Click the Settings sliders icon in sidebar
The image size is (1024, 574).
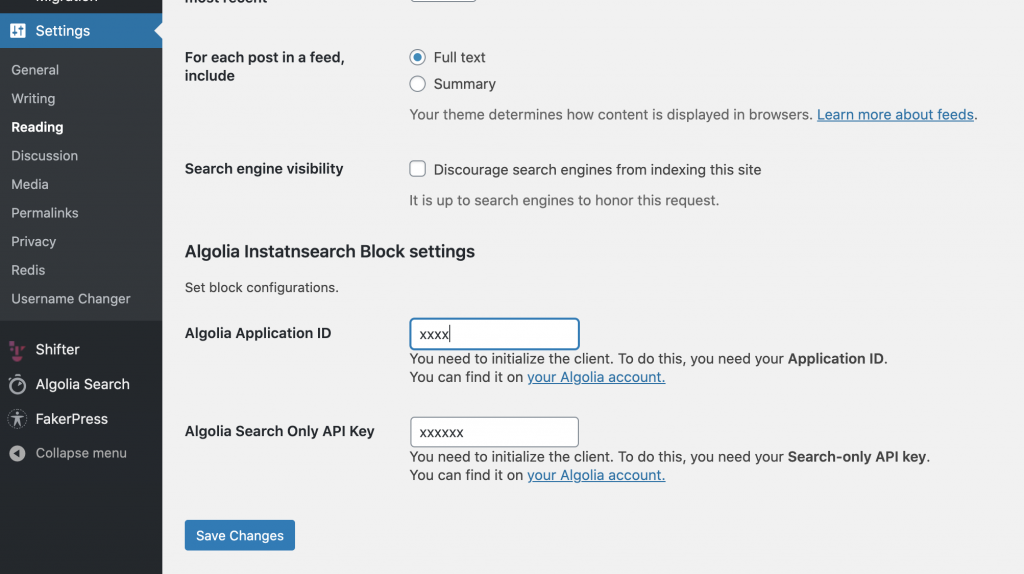(x=18, y=31)
